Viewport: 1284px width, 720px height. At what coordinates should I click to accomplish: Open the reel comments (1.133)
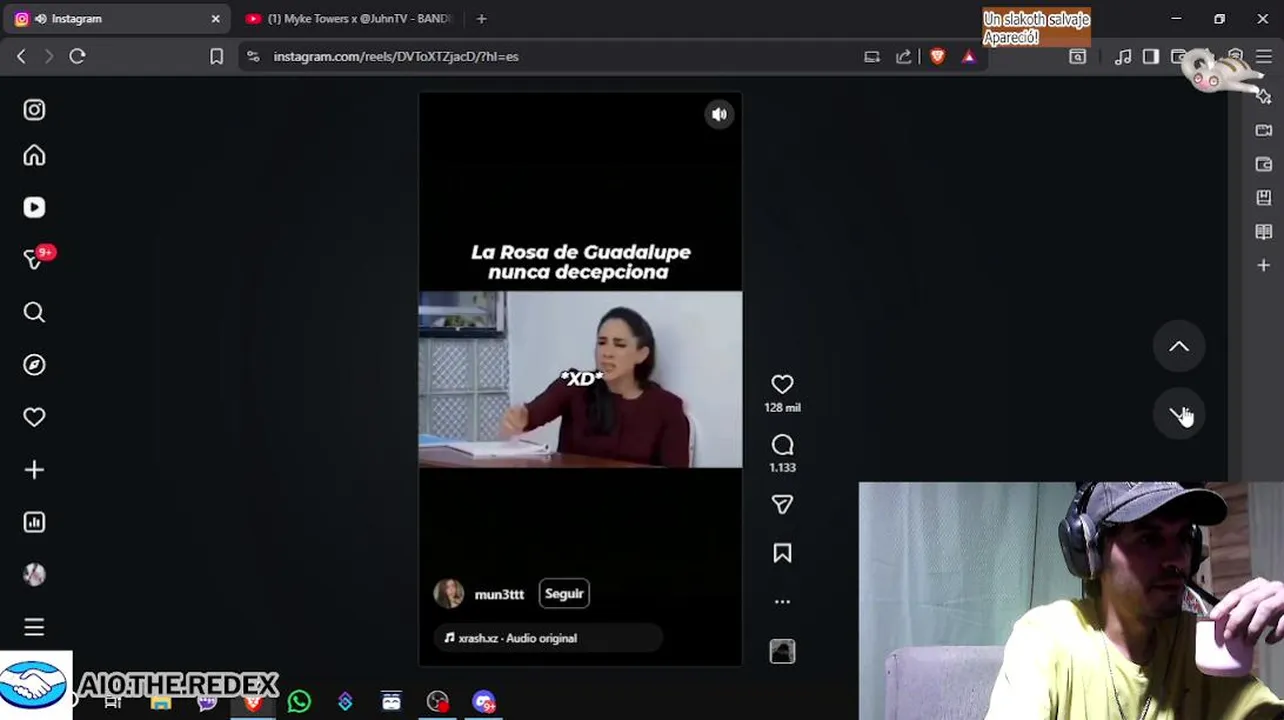pos(782,445)
